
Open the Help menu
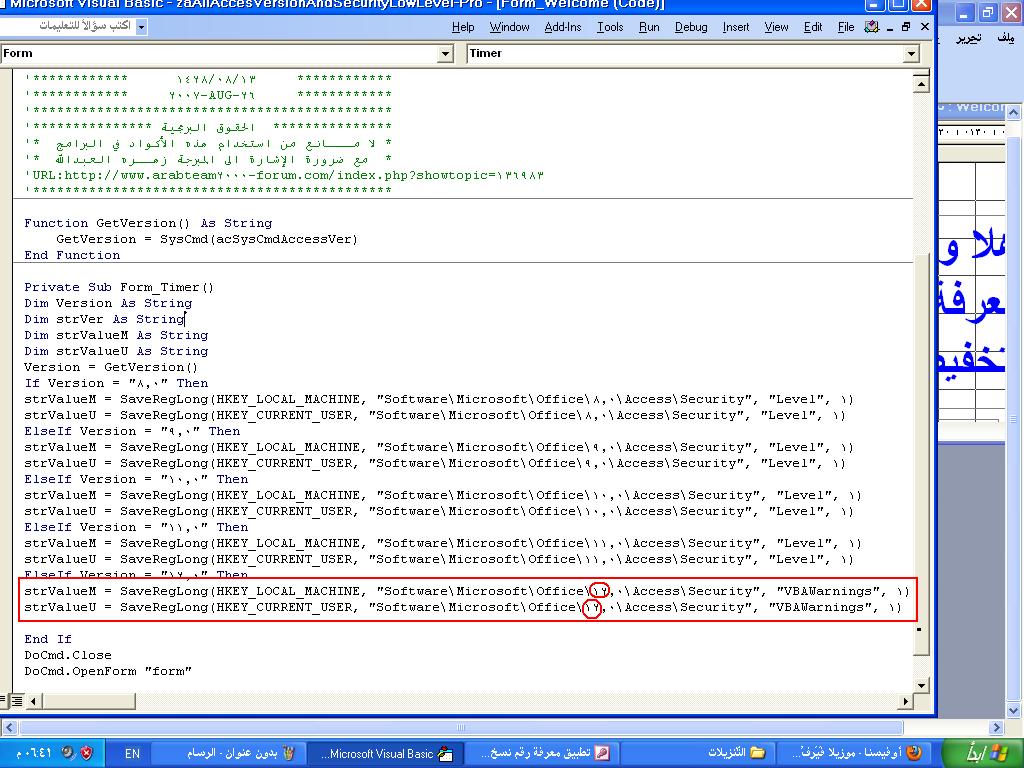click(463, 27)
